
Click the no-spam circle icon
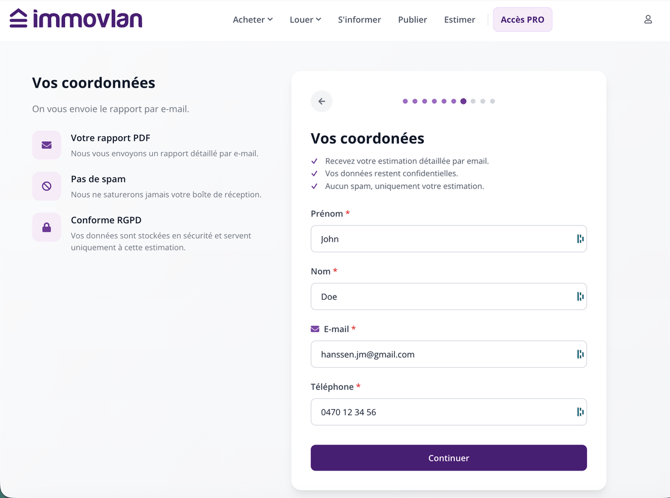click(47, 186)
